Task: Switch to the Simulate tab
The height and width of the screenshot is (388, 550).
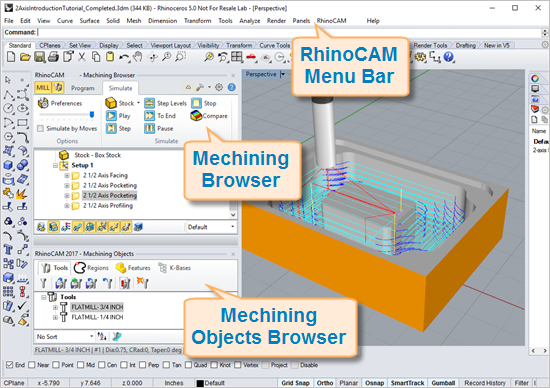Action: (120, 88)
